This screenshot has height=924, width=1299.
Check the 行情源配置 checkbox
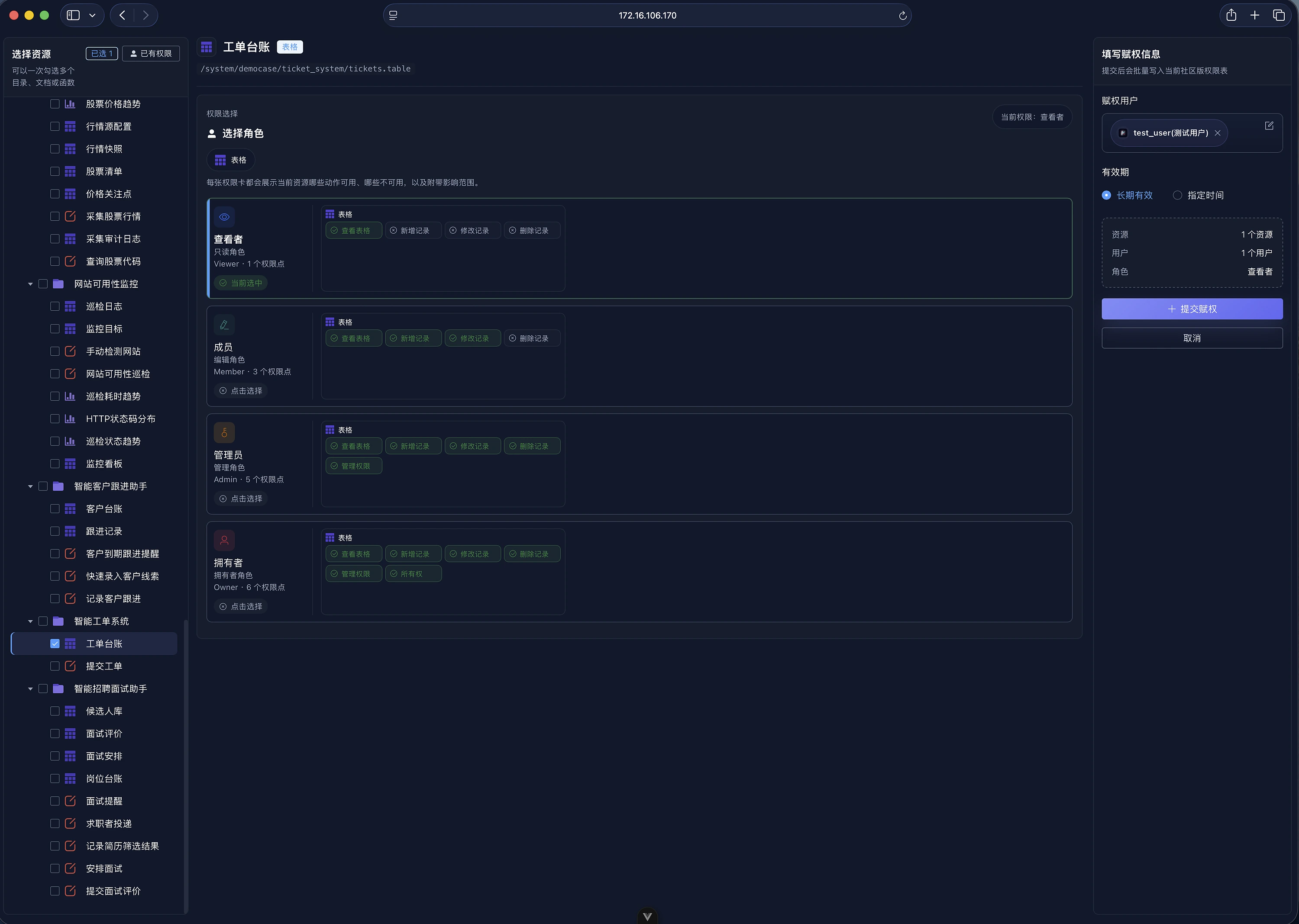point(55,126)
